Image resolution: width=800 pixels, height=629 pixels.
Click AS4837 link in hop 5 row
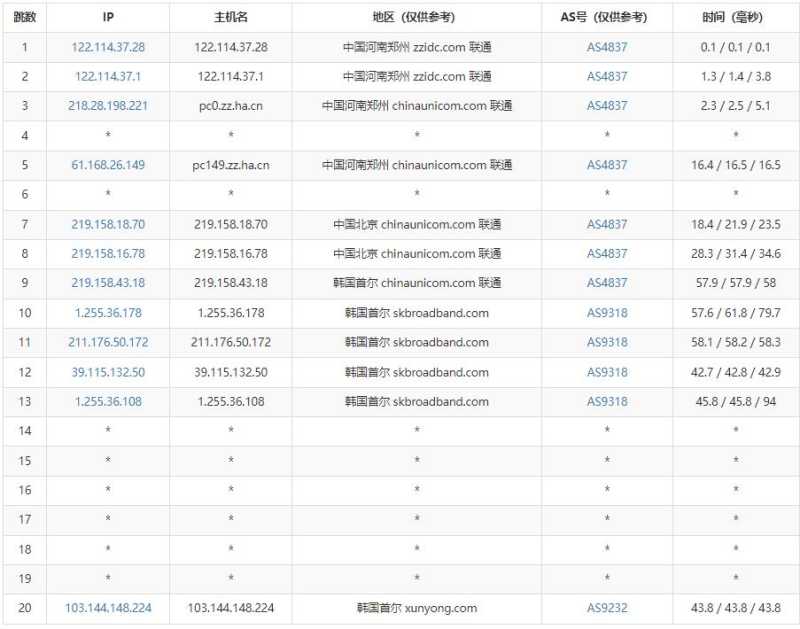(x=607, y=165)
